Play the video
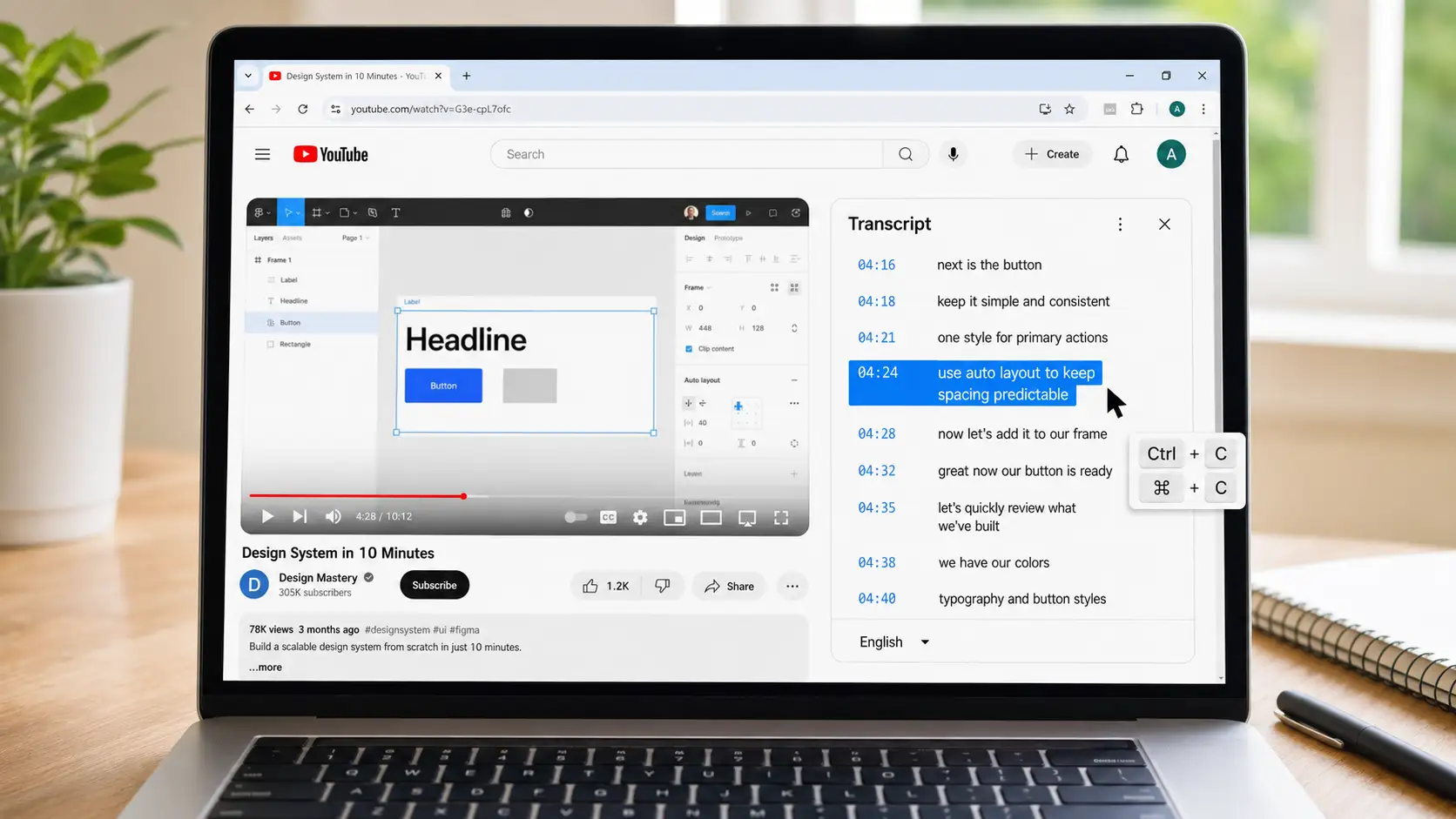1456x819 pixels. pos(267,516)
